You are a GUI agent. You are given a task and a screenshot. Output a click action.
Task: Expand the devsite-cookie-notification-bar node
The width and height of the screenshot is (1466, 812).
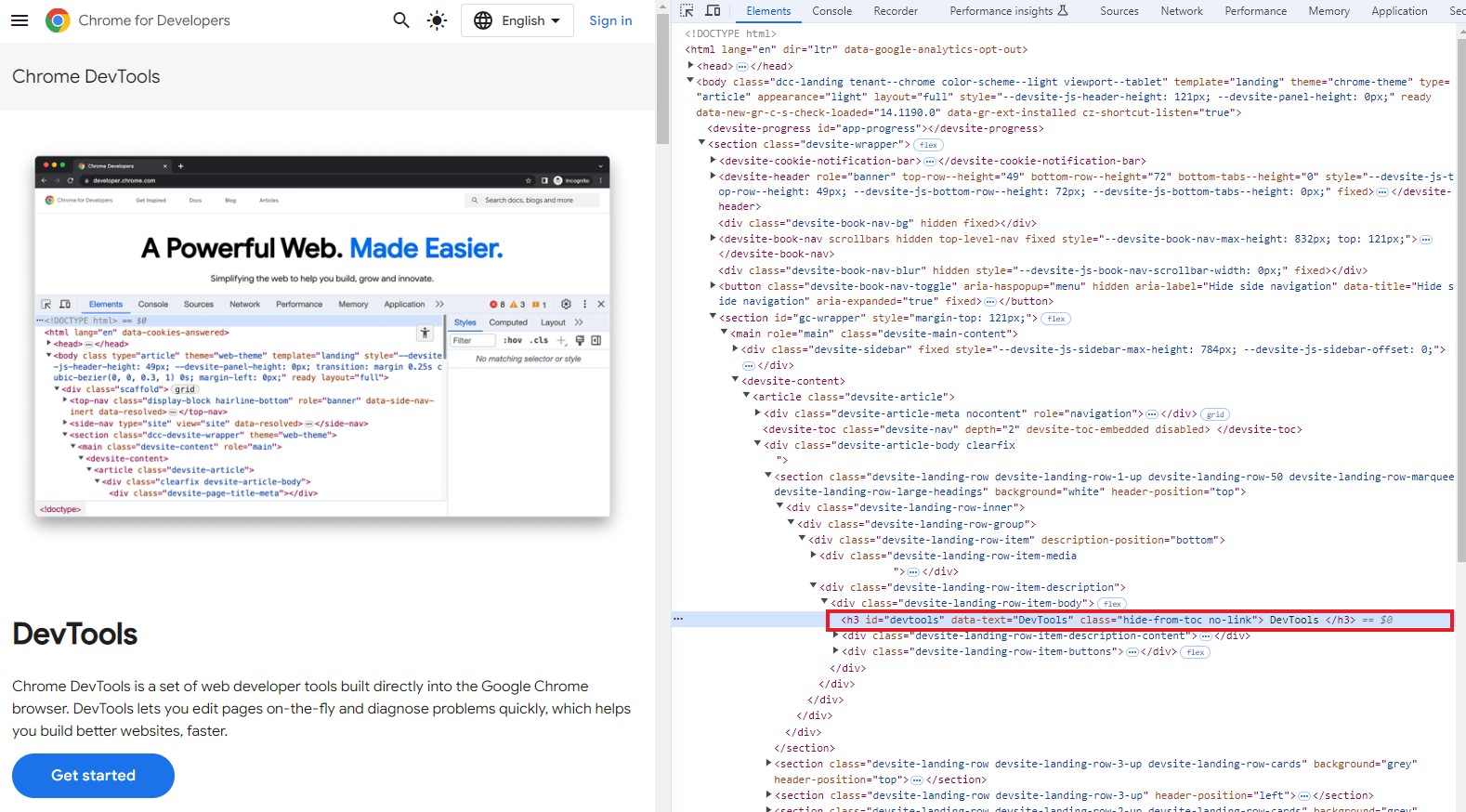coord(713,160)
